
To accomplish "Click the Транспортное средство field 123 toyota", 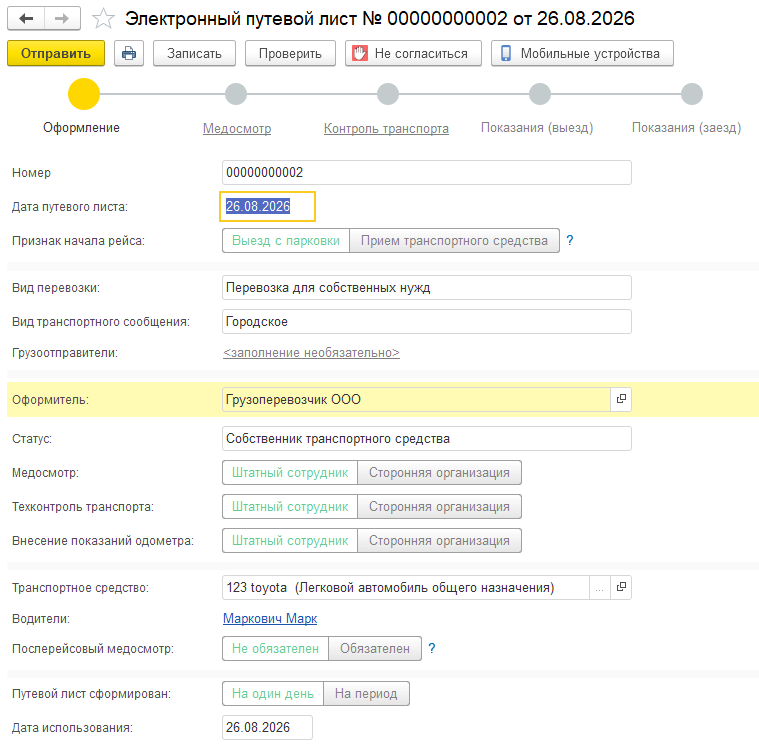I will (x=406, y=587).
